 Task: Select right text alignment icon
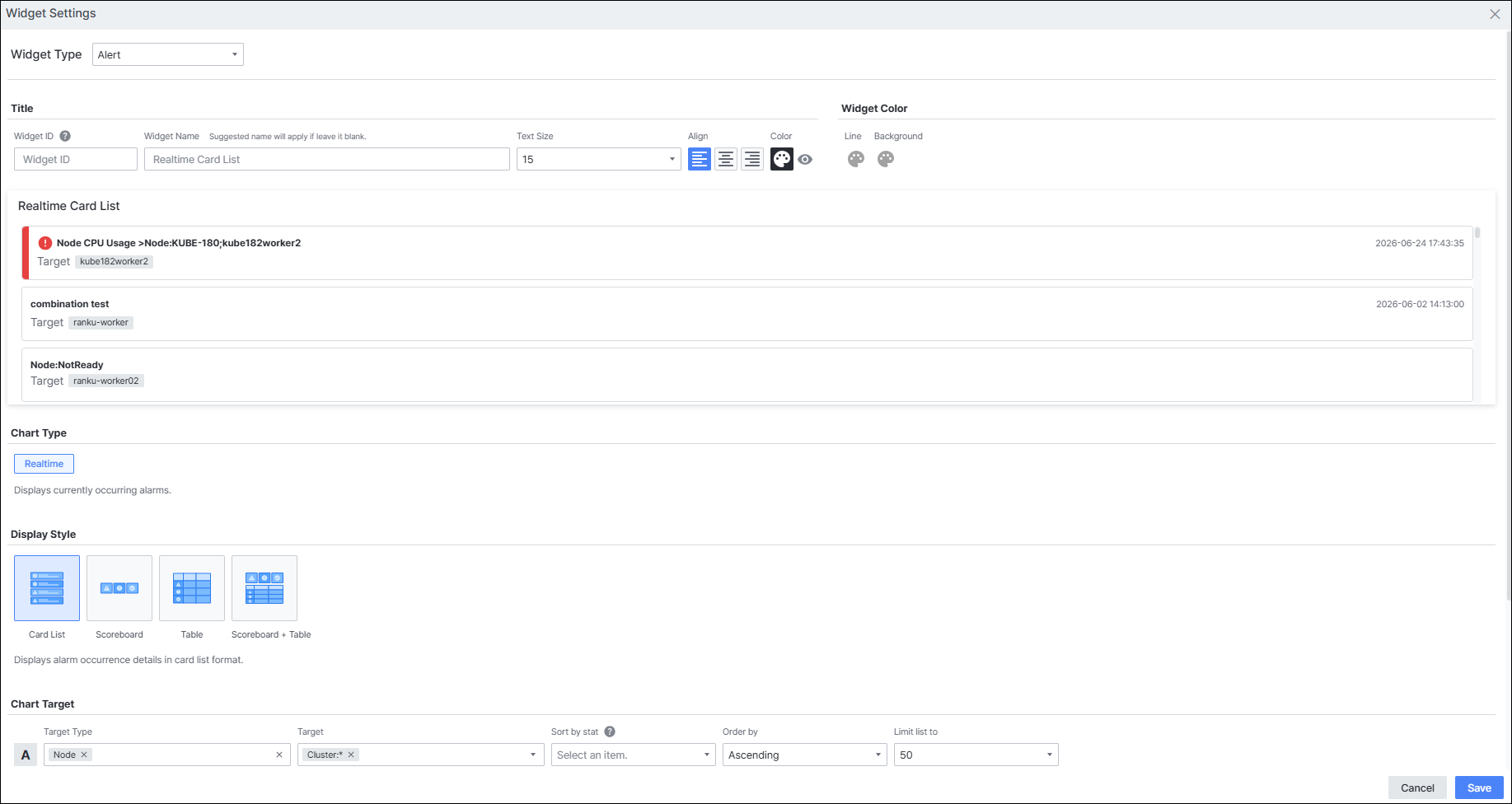click(752, 159)
